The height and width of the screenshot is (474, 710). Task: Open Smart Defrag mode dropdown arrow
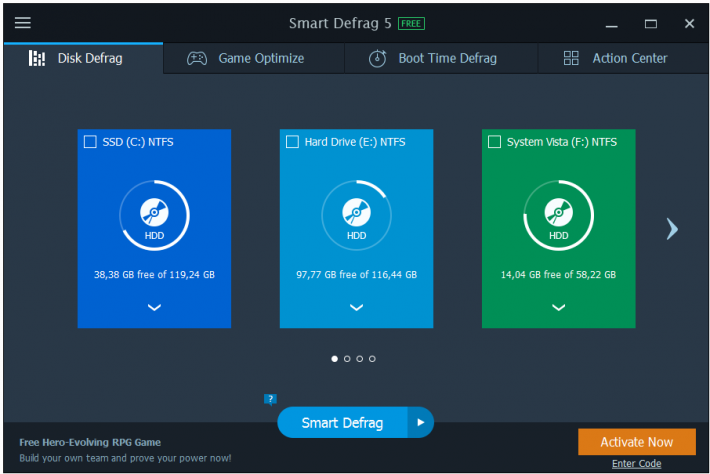pos(421,422)
